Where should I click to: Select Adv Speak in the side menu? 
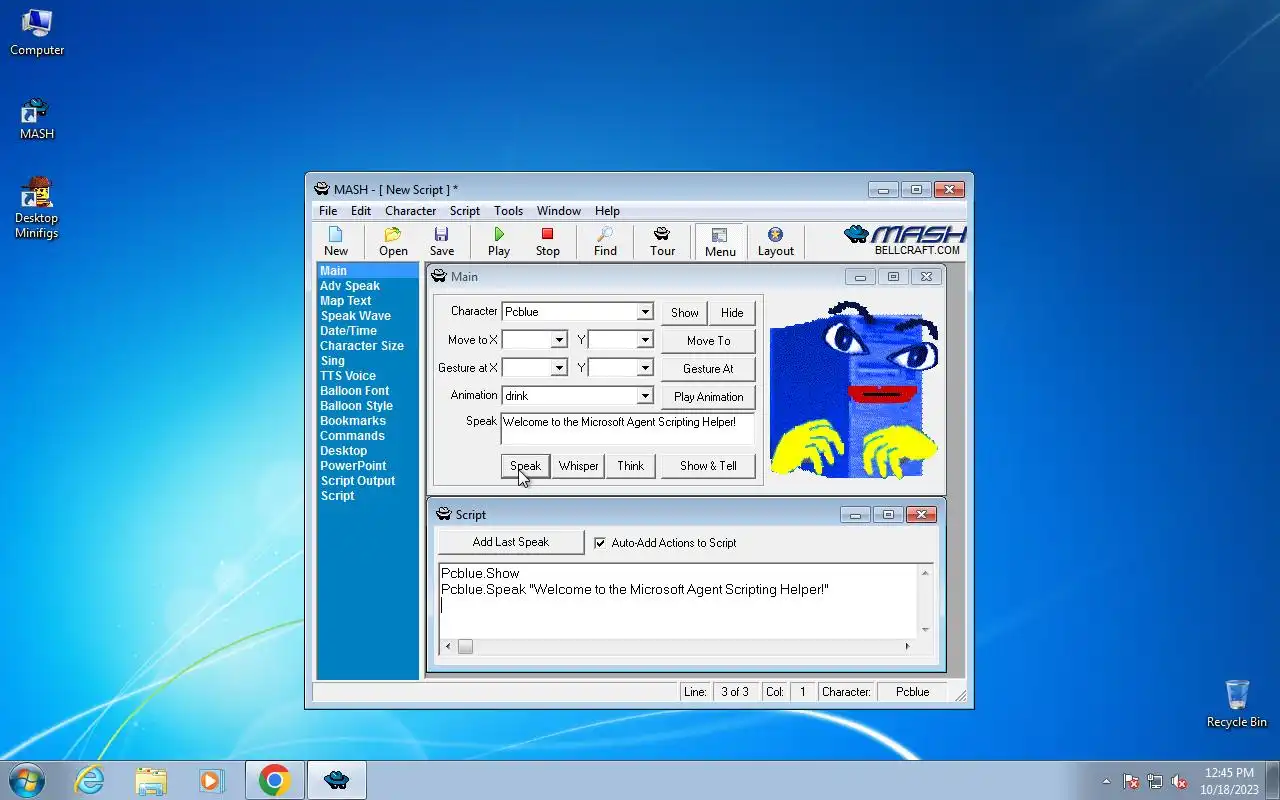(x=350, y=286)
